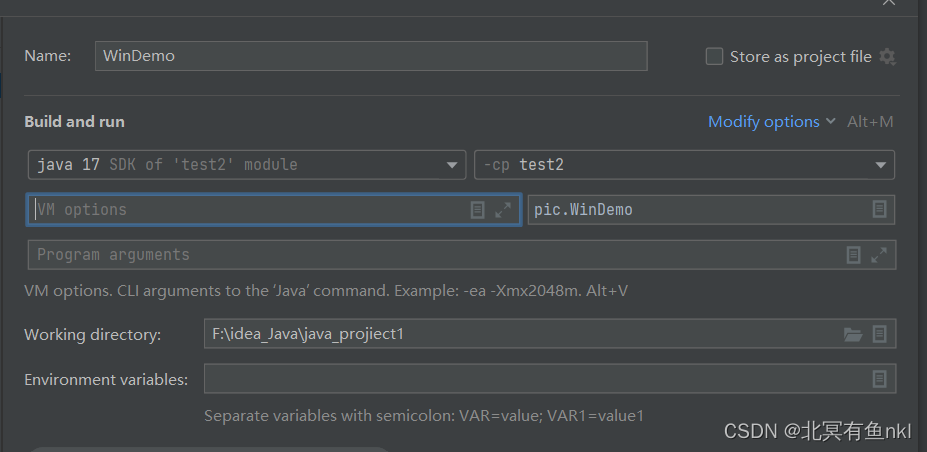Viewport: 927px width, 452px height.
Task: Click the Name field containing WinDemo
Action: pyautogui.click(x=371, y=56)
